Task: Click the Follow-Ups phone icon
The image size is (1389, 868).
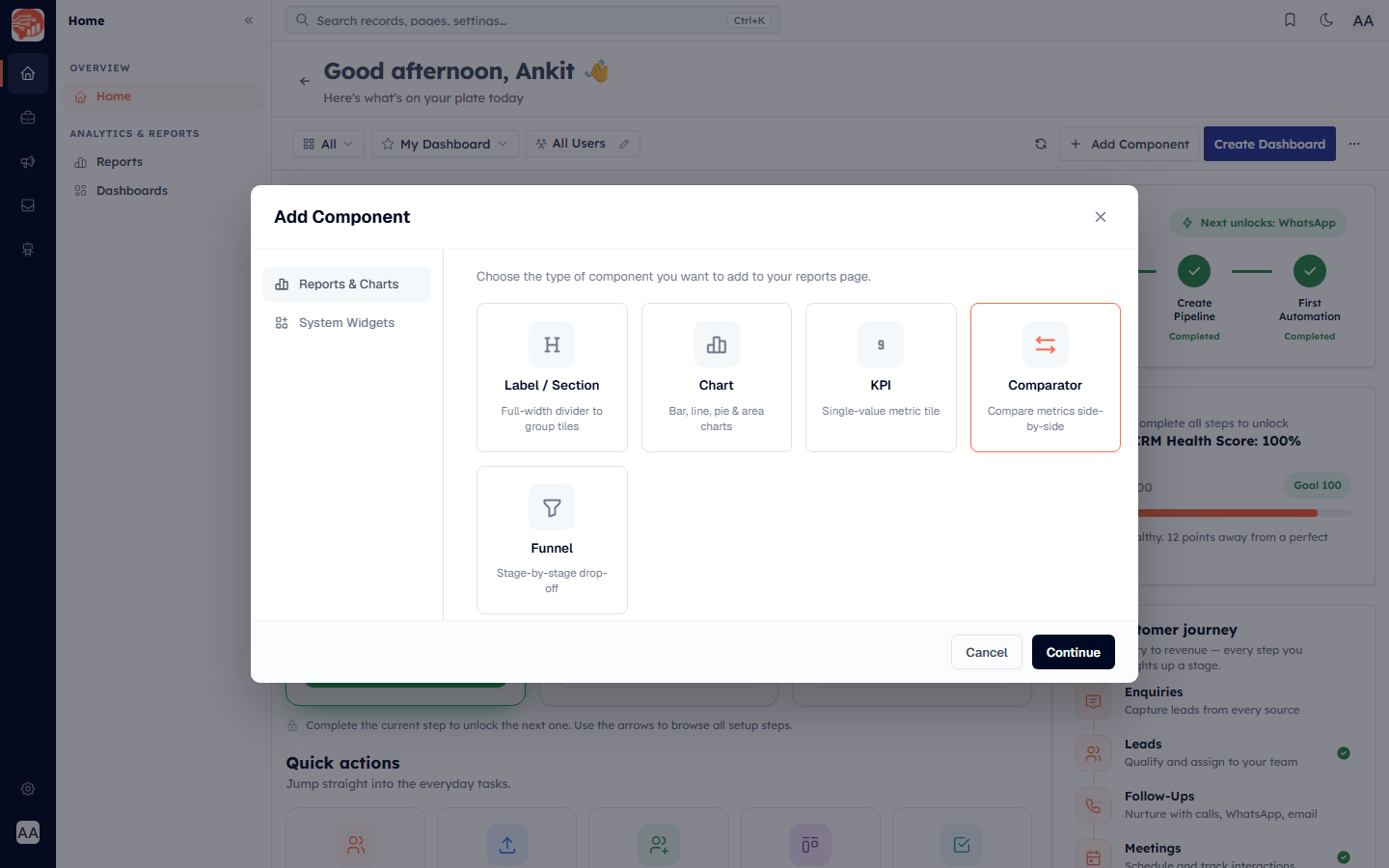Action: tap(1093, 805)
